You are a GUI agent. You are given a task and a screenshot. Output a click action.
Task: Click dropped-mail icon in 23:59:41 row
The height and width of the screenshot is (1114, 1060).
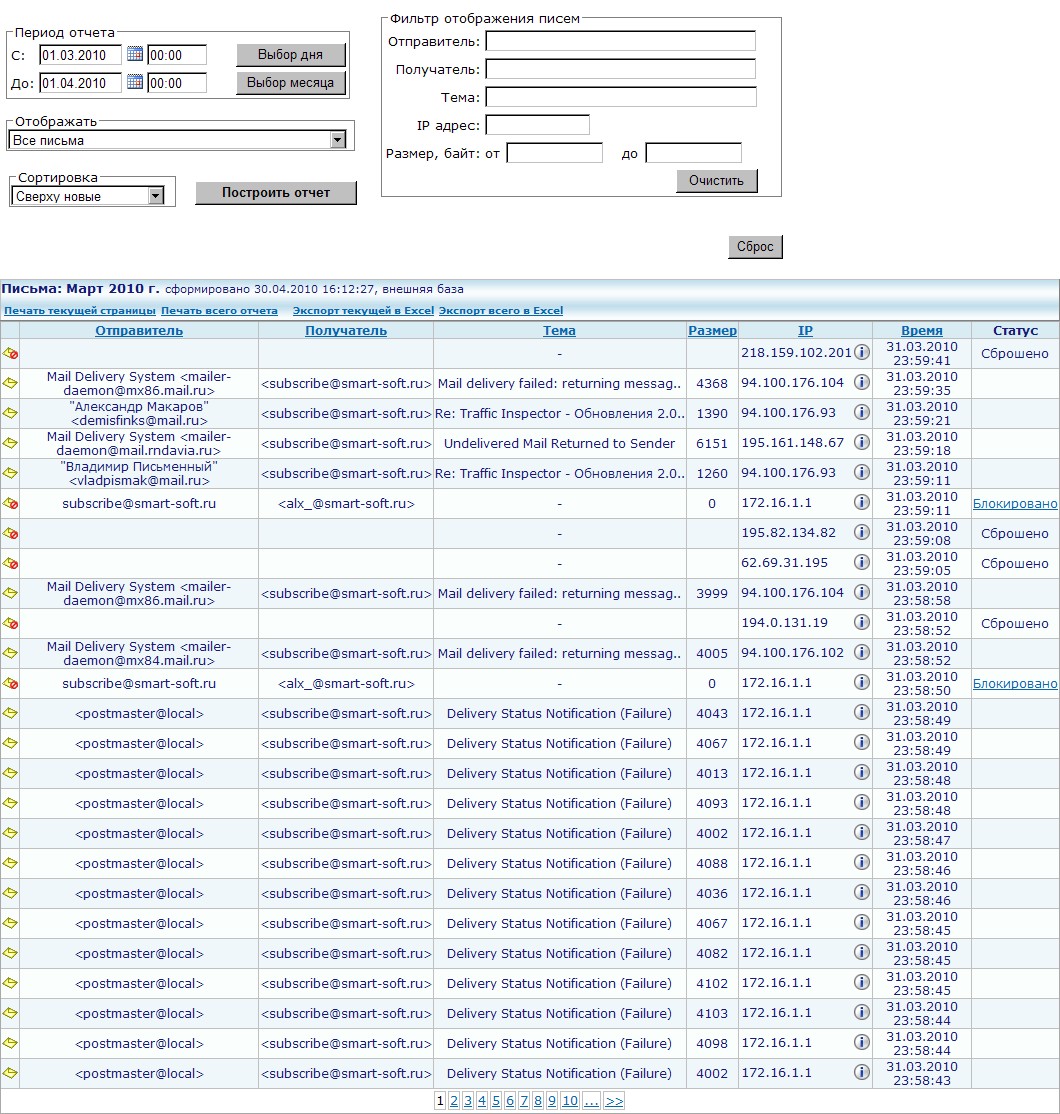point(10,353)
